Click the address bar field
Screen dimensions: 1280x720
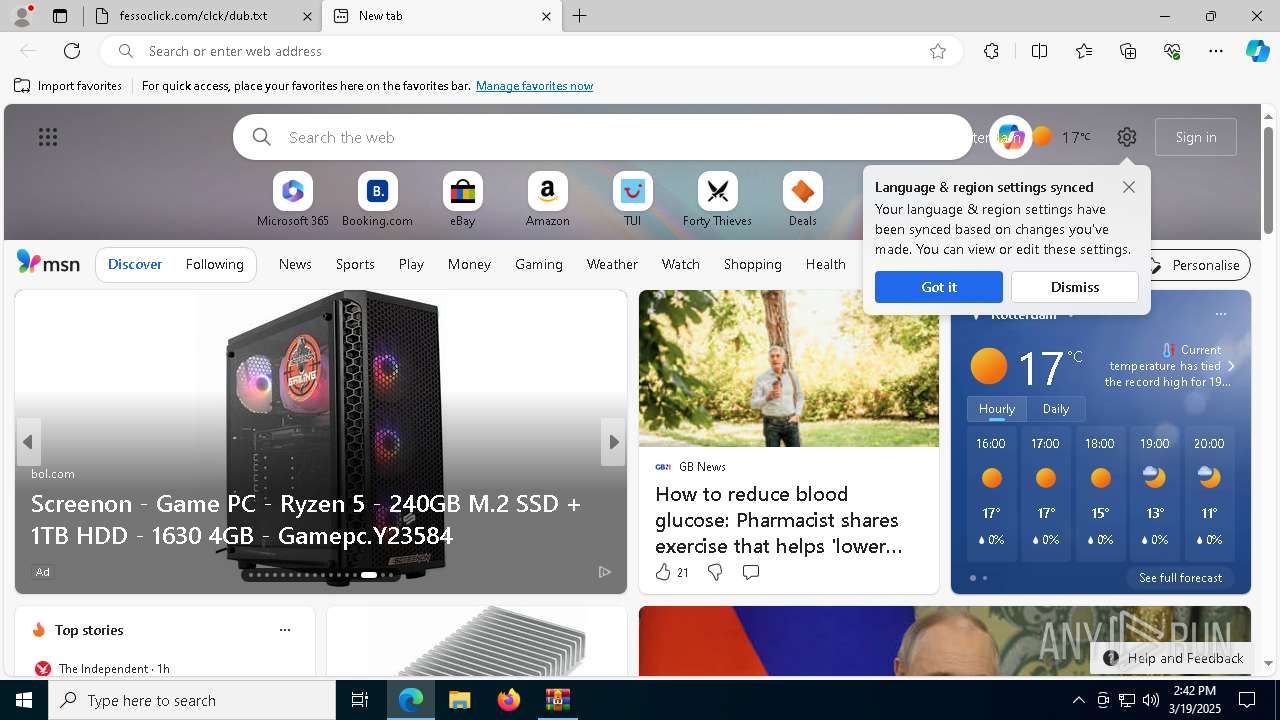tap(530, 51)
